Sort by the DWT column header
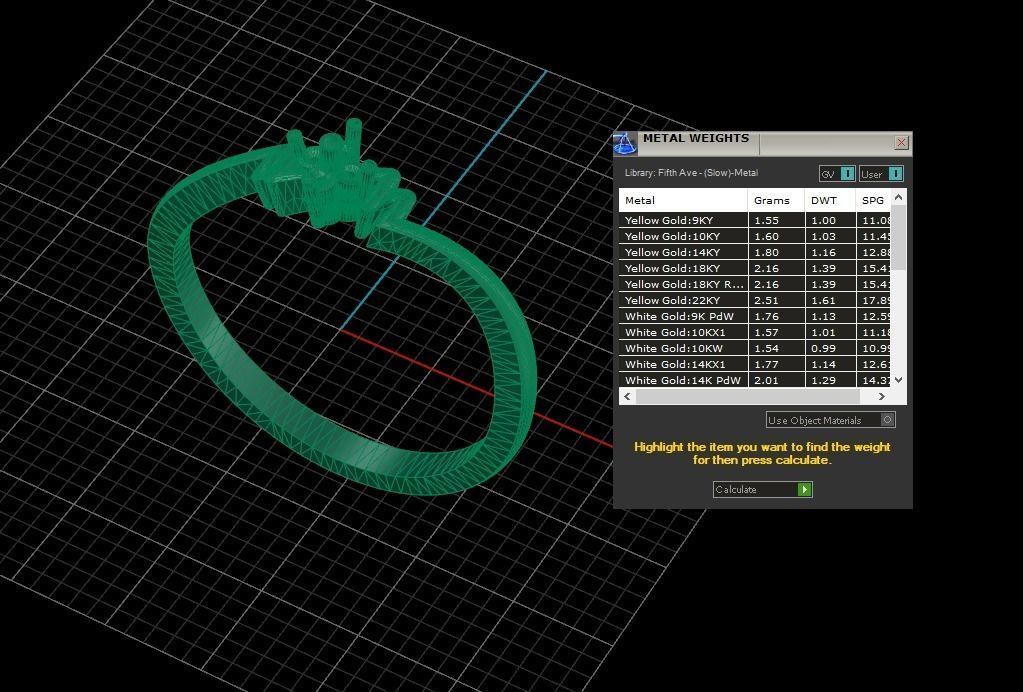 pos(830,200)
